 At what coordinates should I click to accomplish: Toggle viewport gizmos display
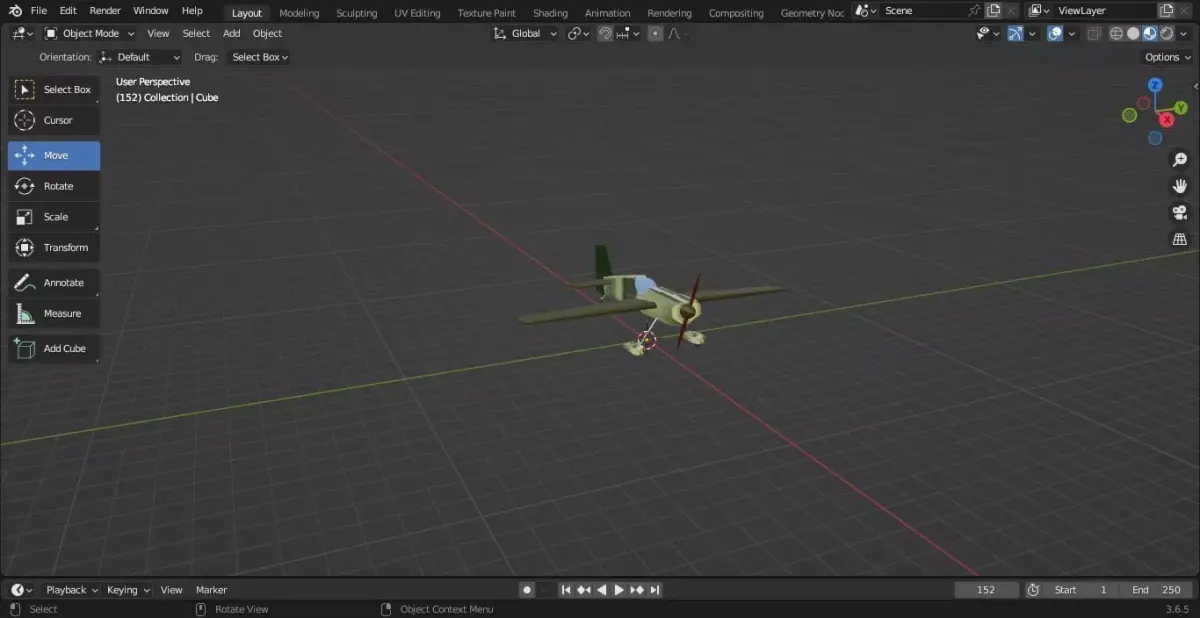1015,33
